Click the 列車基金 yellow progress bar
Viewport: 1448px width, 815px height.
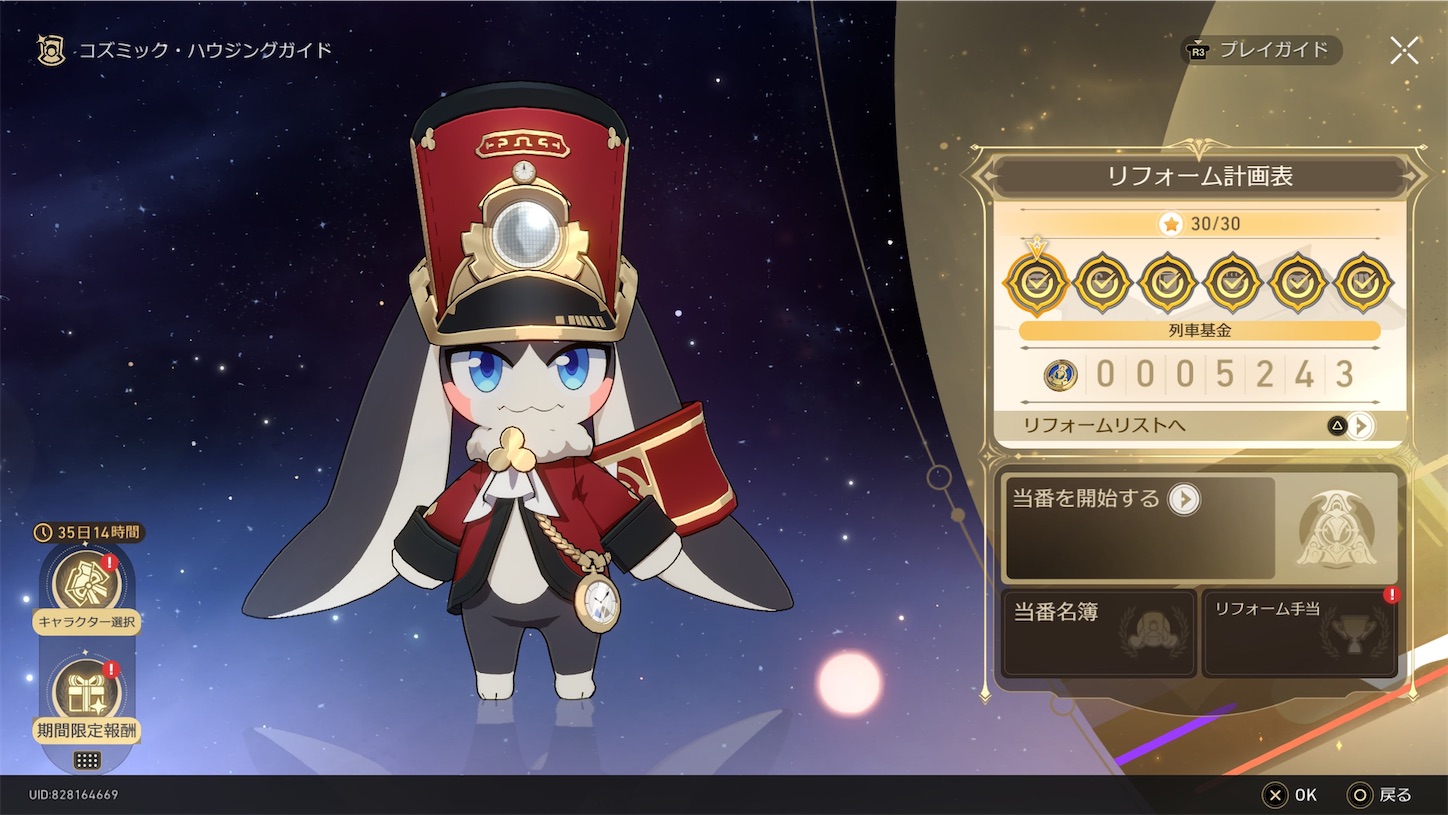click(x=1199, y=331)
